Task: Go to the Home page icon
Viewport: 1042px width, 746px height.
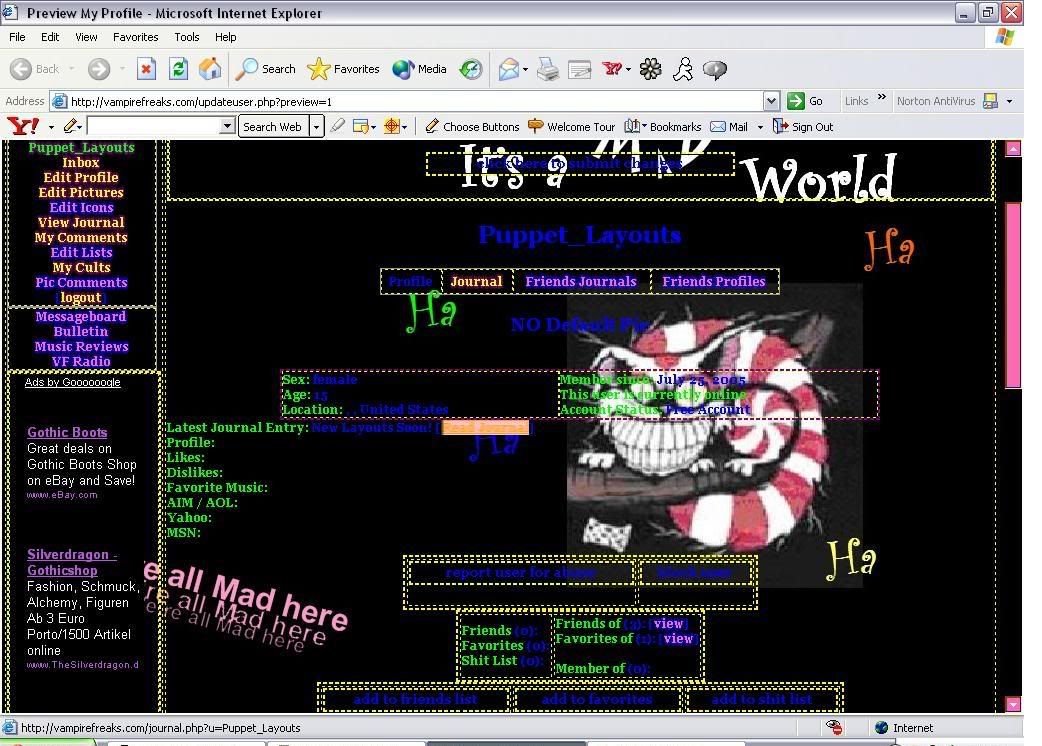Action: (210, 68)
